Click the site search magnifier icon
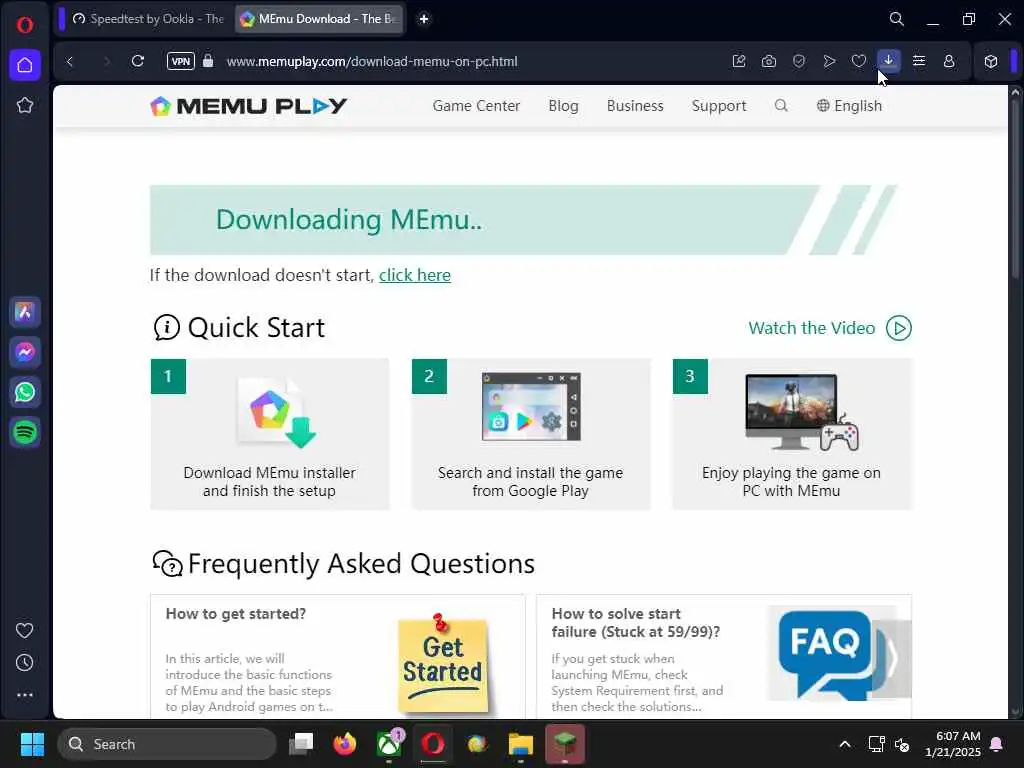The height and width of the screenshot is (768, 1024). (x=781, y=106)
